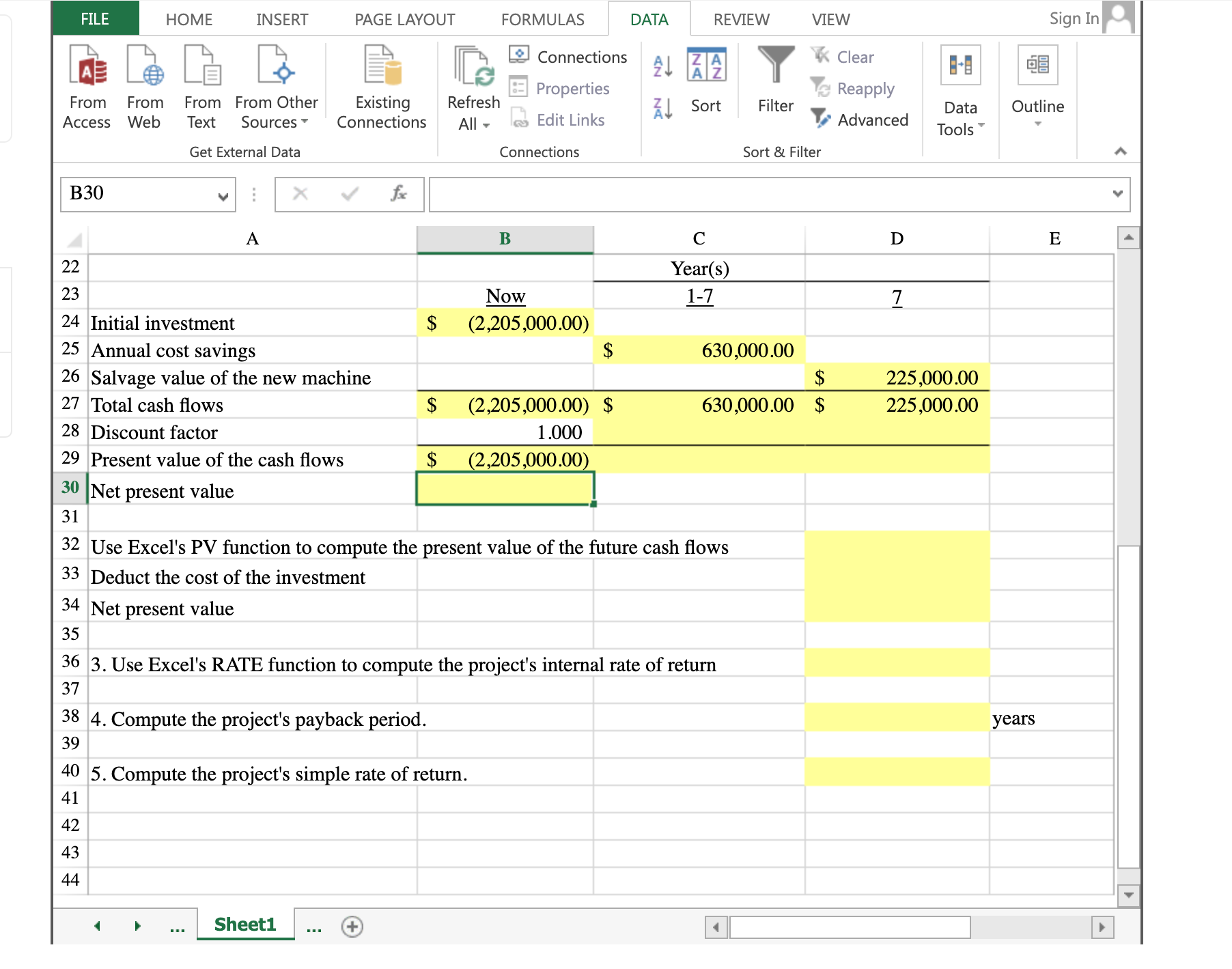Select the From Web data source
This screenshot has height=969, width=1232.
[x=144, y=85]
